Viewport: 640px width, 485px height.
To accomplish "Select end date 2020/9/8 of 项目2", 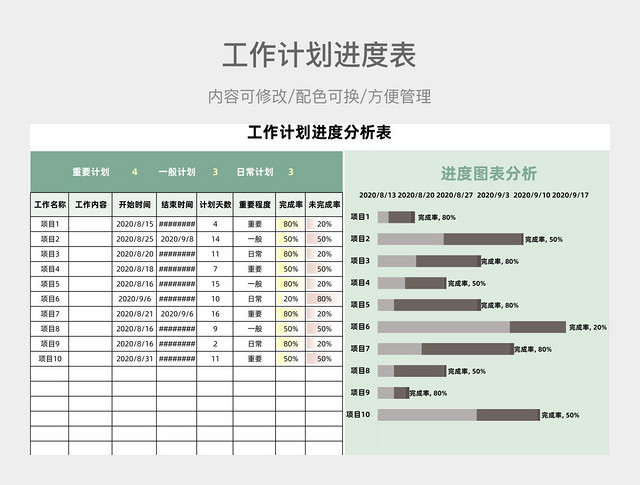I will coord(177,239).
